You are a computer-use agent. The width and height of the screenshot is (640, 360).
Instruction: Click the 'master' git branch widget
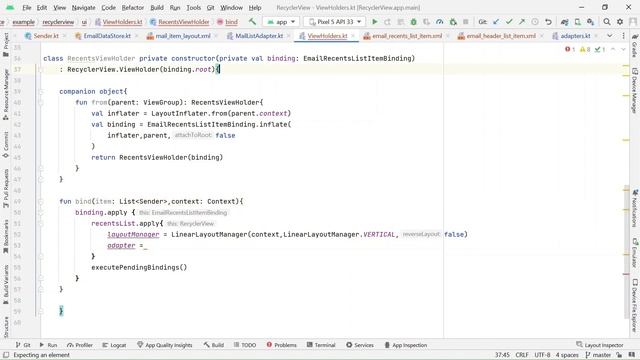[x=599, y=355]
